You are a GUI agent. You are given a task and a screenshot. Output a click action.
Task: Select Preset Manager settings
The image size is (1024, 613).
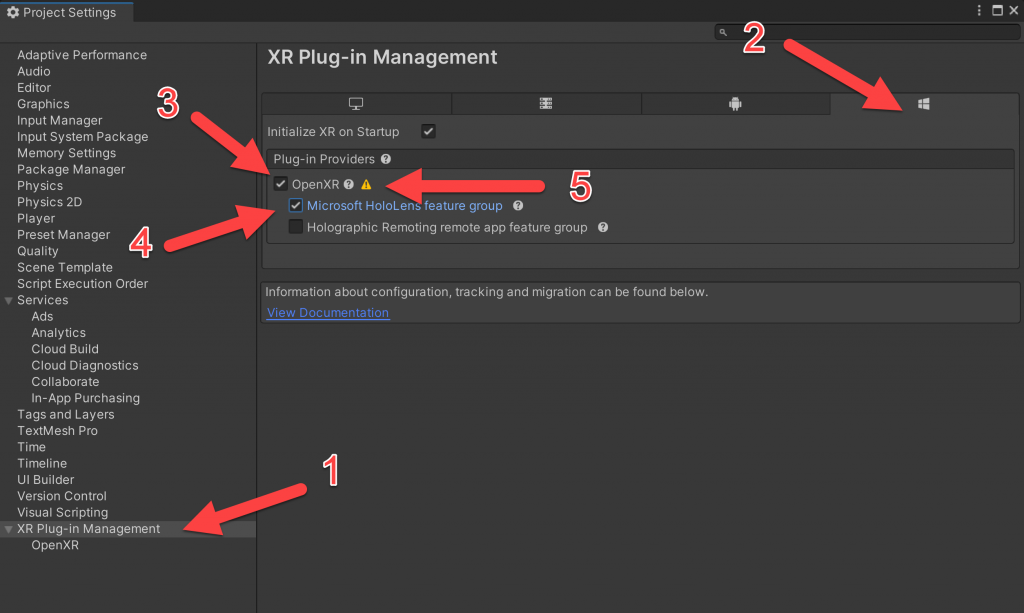(63, 234)
